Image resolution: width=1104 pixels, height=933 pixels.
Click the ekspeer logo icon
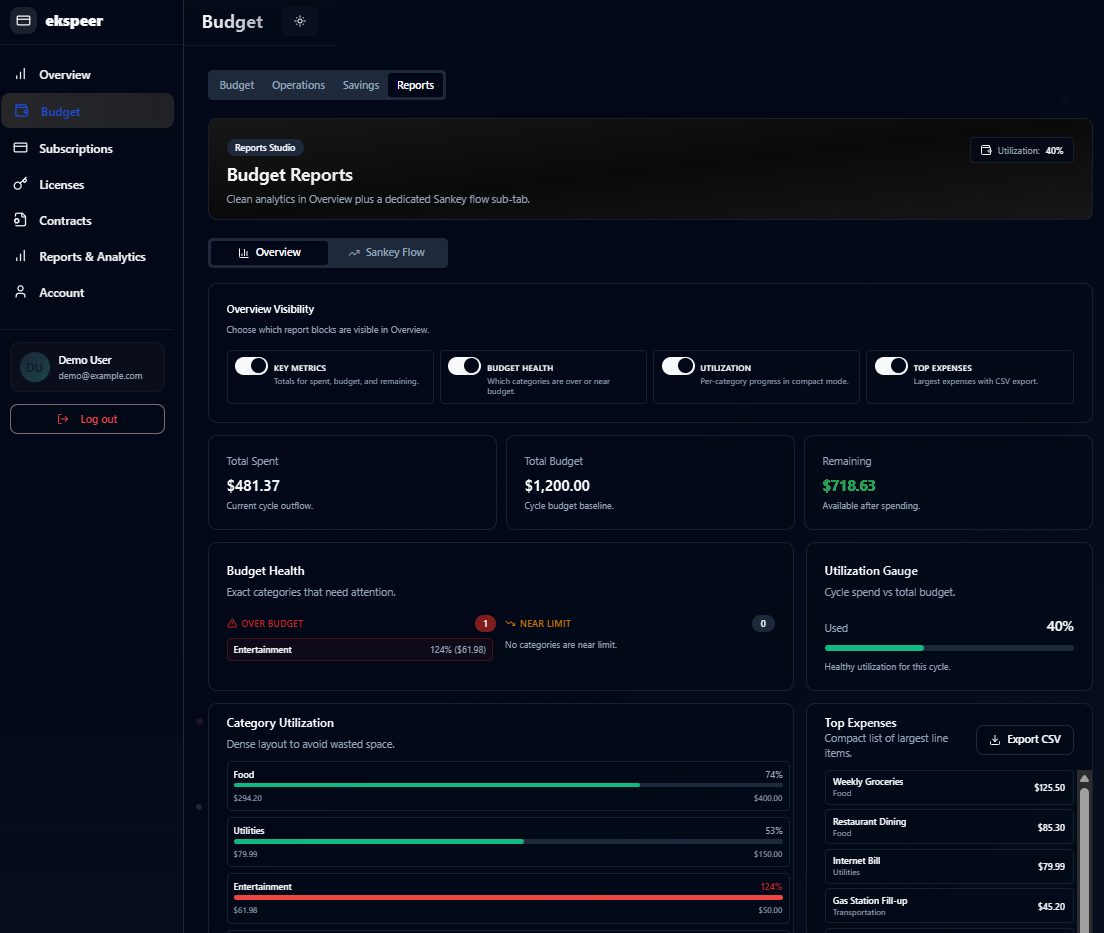click(23, 21)
